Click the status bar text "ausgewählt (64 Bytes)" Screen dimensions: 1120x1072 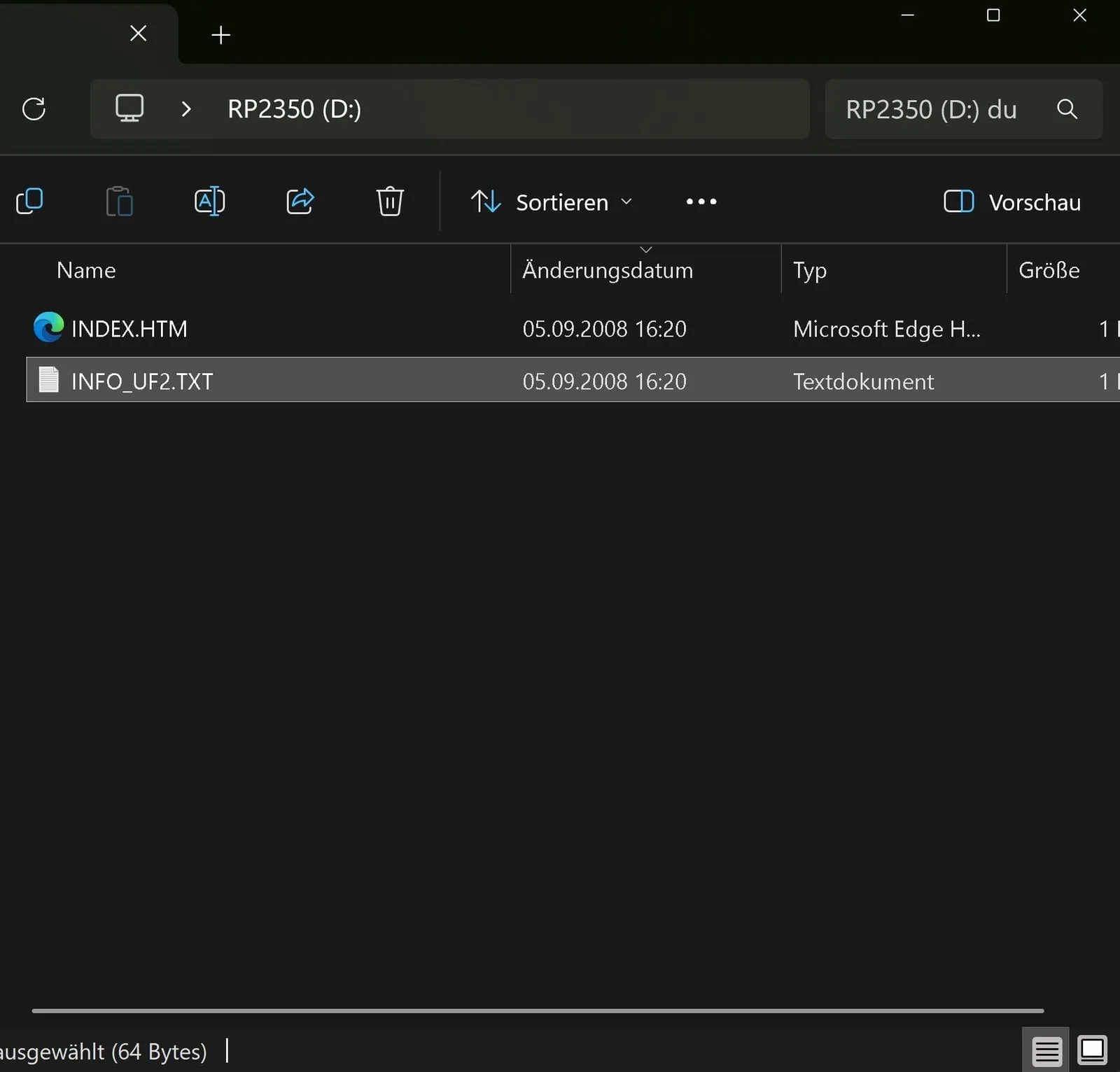(x=104, y=1052)
